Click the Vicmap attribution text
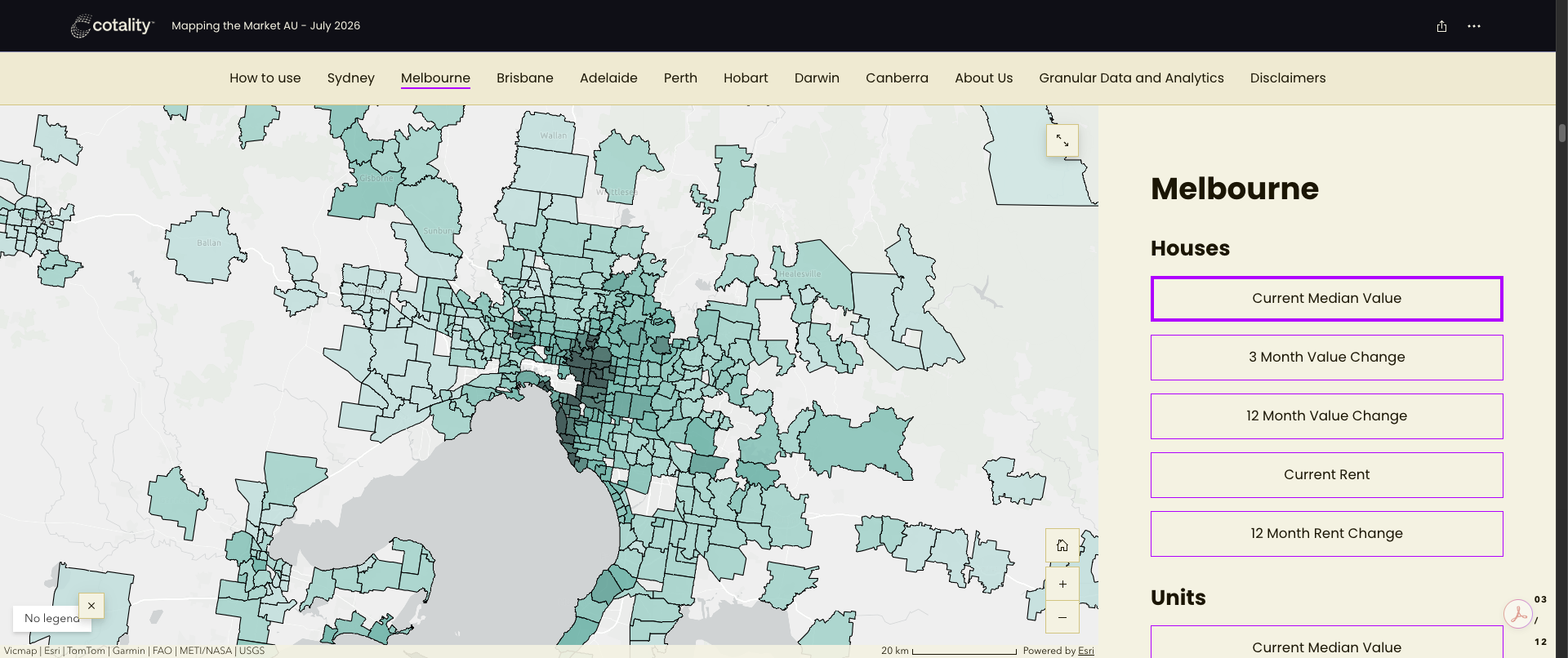This screenshot has height=658, width=1568. click(x=20, y=651)
